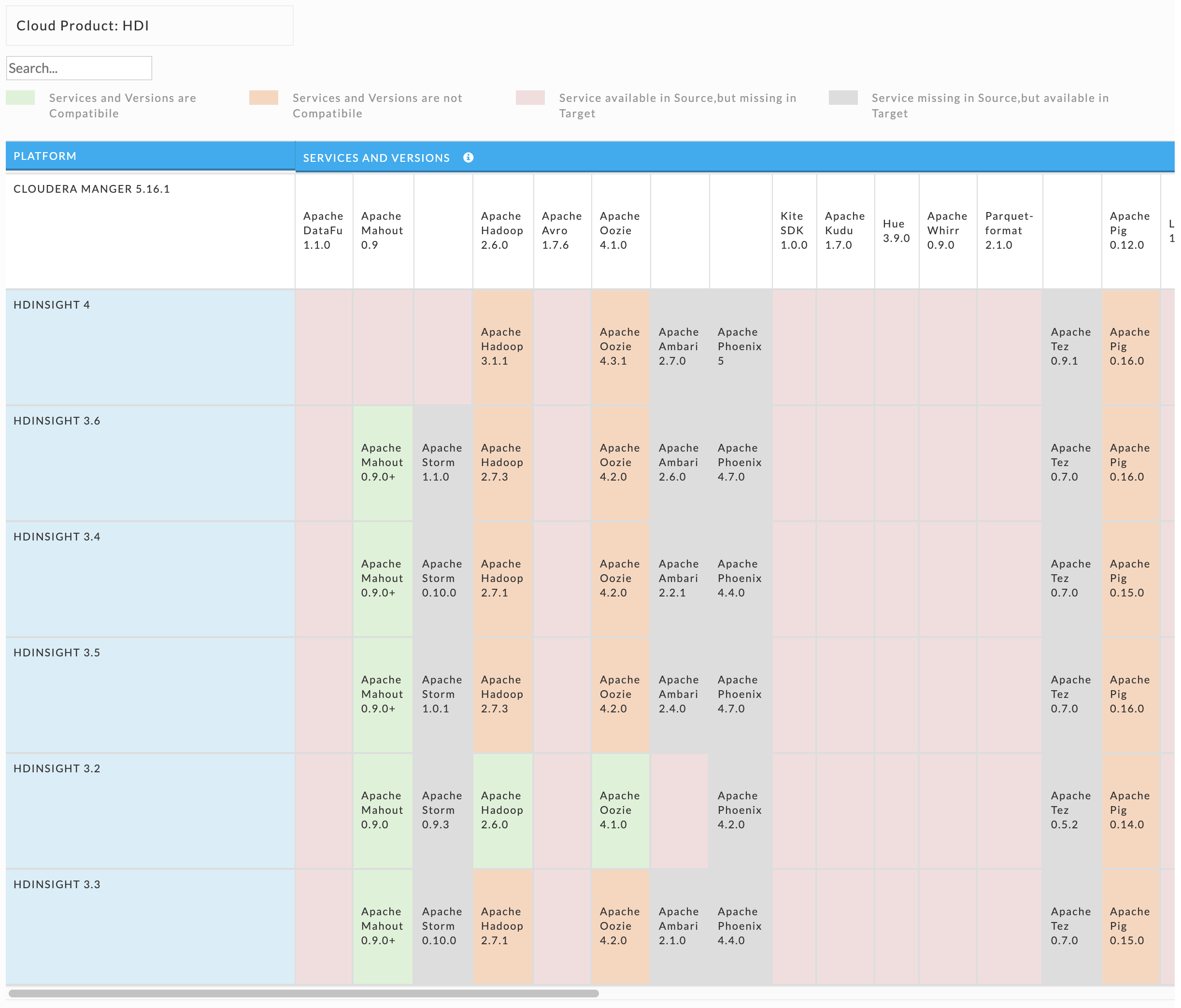The height and width of the screenshot is (1008, 1181).
Task: Click Parquet-format 2.1.0 cell
Action: click(1010, 231)
